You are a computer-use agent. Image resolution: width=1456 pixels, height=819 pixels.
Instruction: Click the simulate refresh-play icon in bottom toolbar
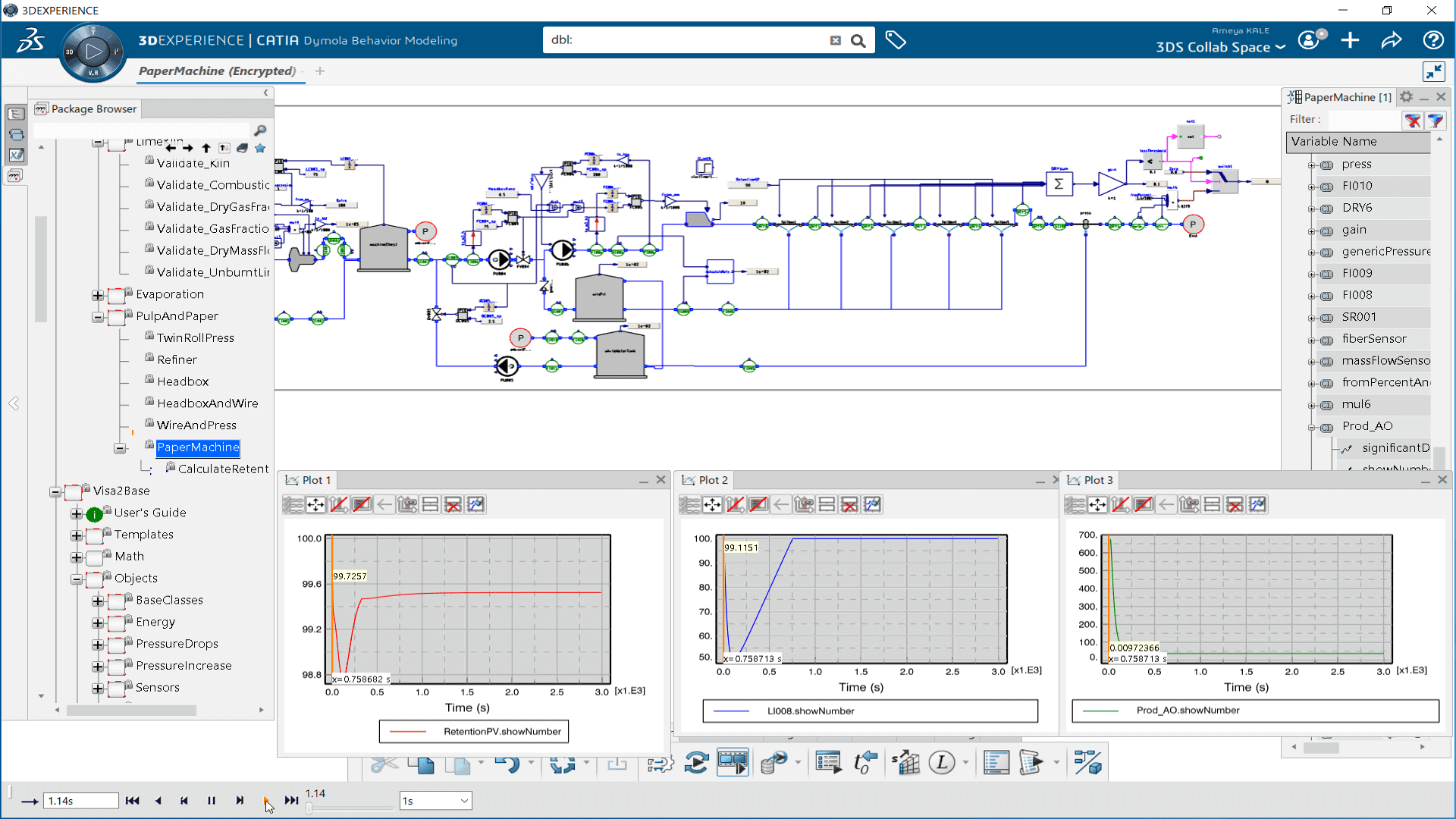tap(695, 763)
